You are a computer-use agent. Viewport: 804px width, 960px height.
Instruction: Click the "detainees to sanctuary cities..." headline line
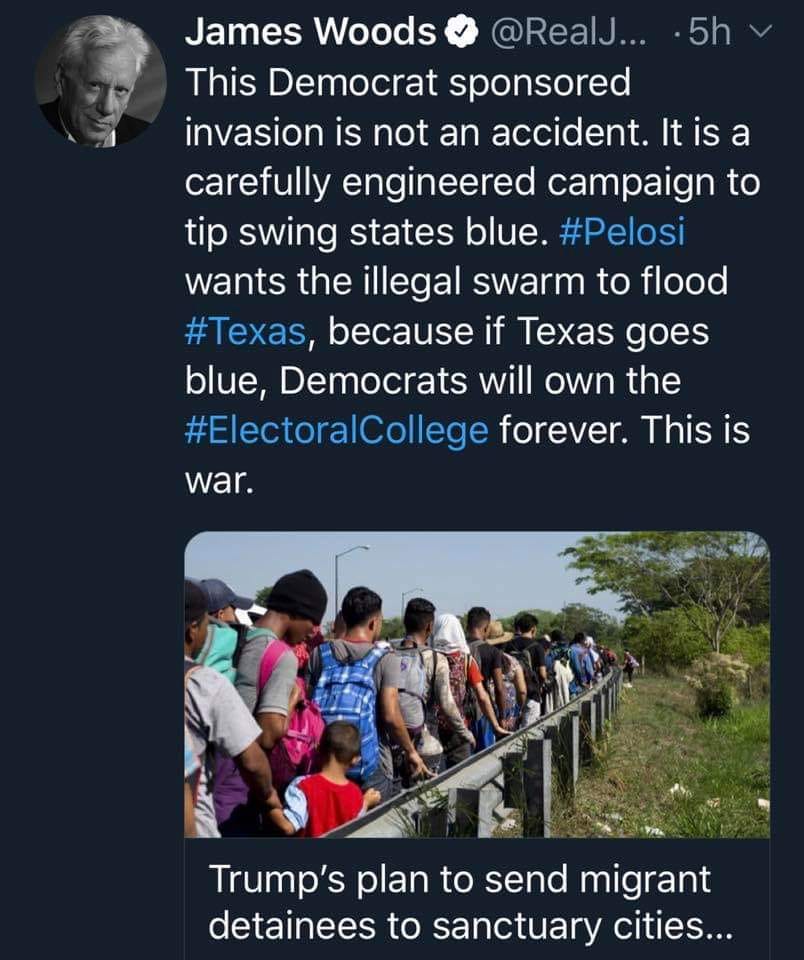tap(470, 927)
